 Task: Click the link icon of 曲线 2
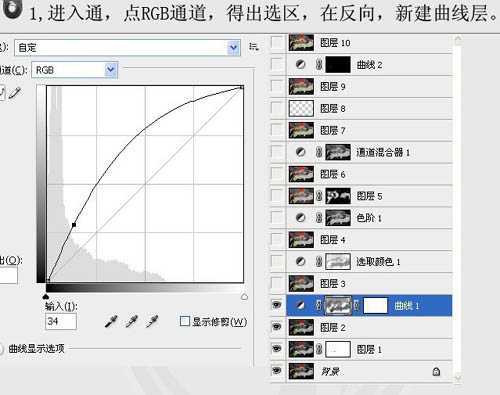319,65
